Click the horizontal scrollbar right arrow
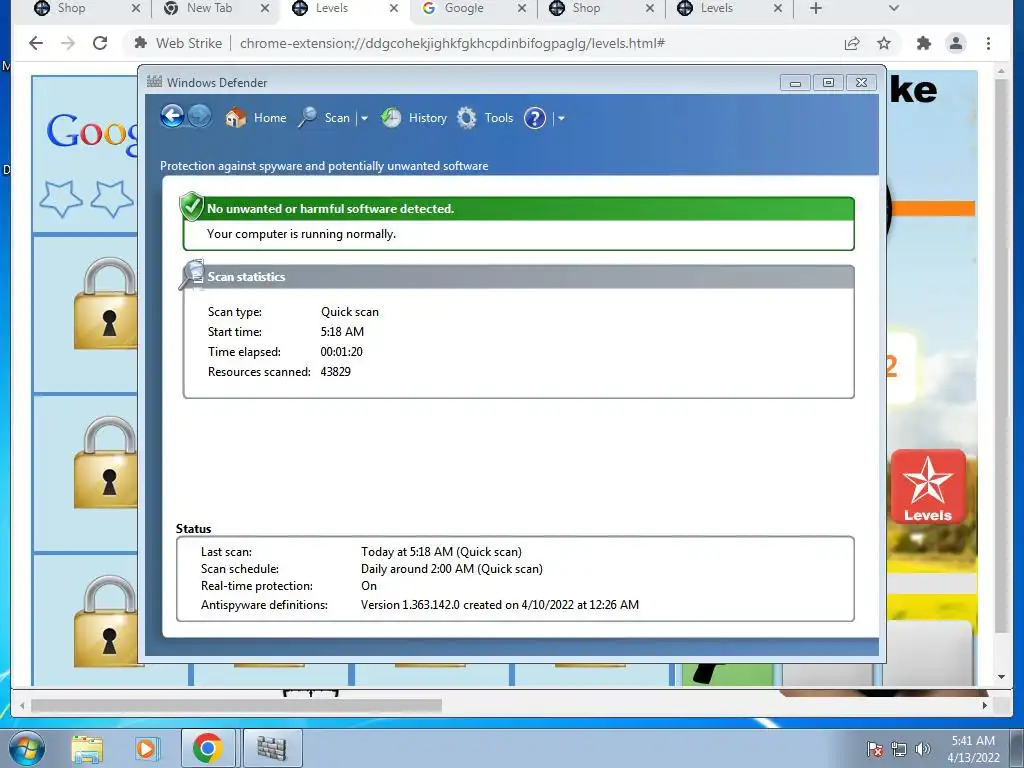Screen dimensions: 1024x768 [x=985, y=705]
